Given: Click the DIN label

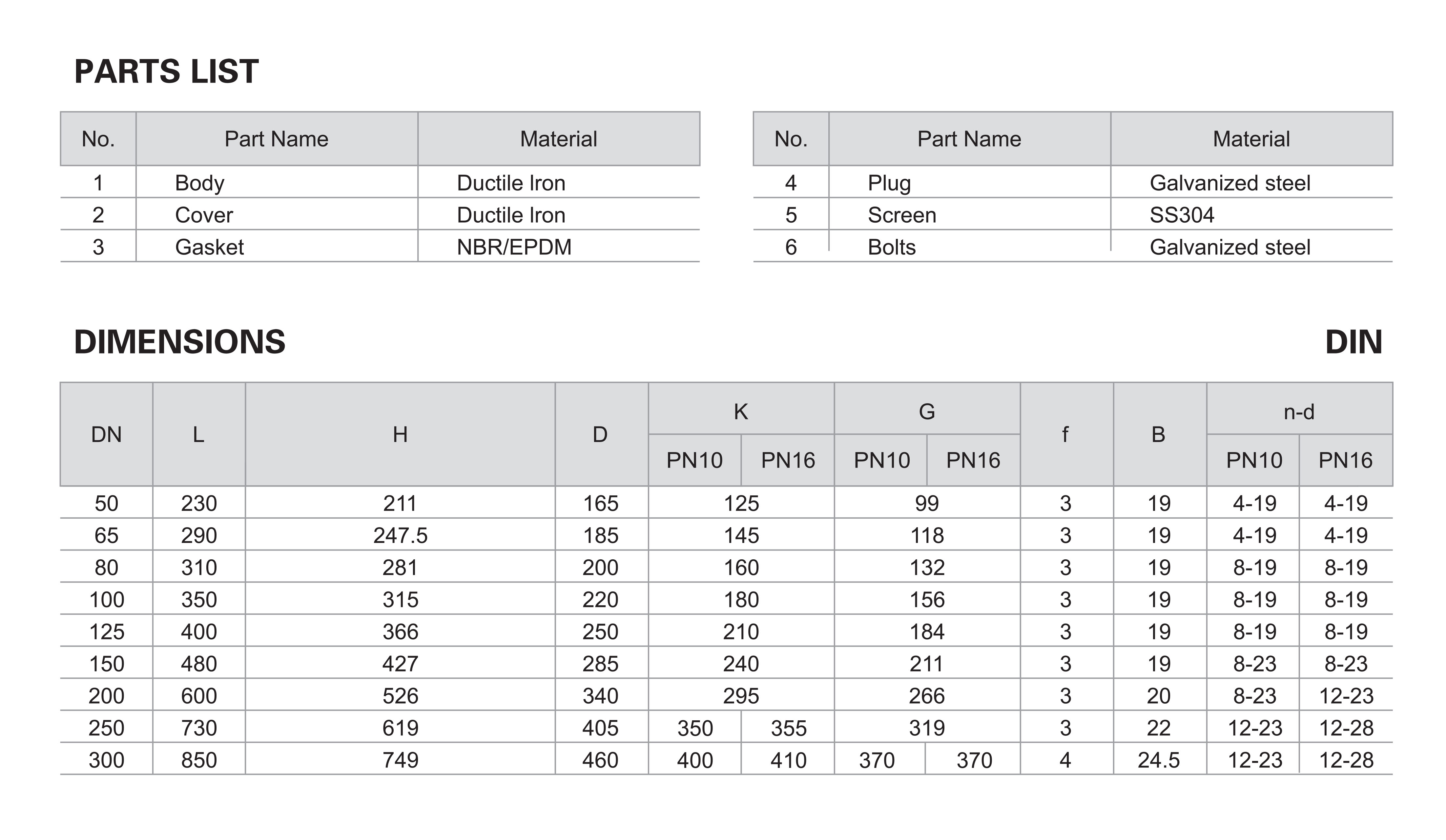Looking at the screenshot, I should coord(1353,342).
